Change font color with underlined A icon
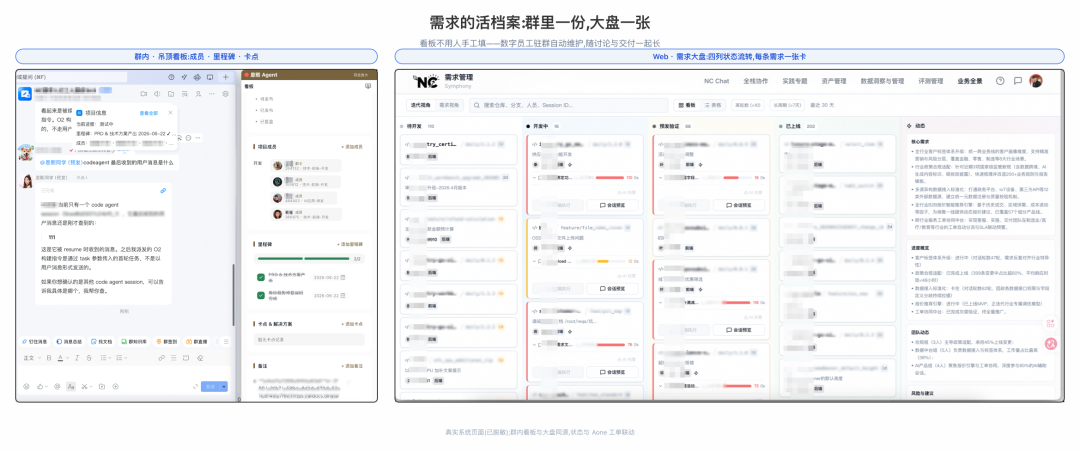This screenshot has width=1080, height=453. [x=60, y=358]
